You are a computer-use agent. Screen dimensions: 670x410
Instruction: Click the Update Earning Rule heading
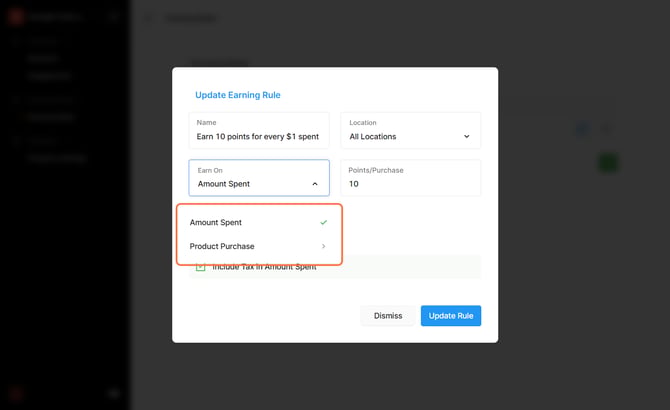tap(238, 95)
